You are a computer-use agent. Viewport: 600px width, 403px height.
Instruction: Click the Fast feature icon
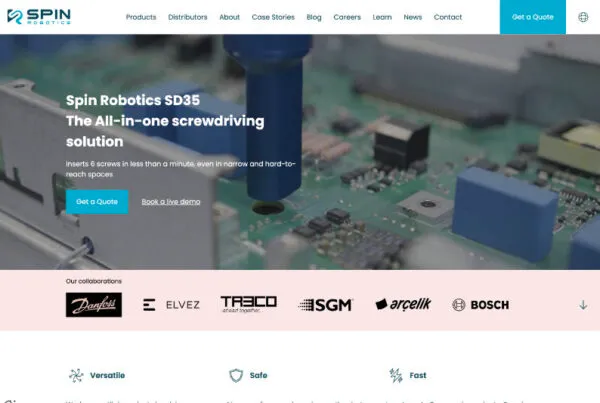click(x=396, y=376)
